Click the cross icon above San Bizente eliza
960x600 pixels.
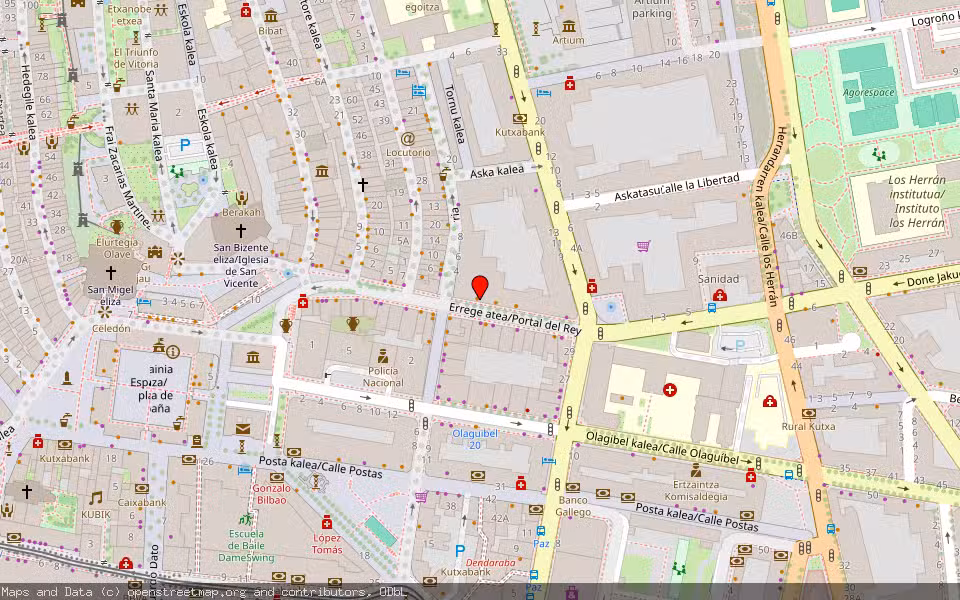point(241,231)
